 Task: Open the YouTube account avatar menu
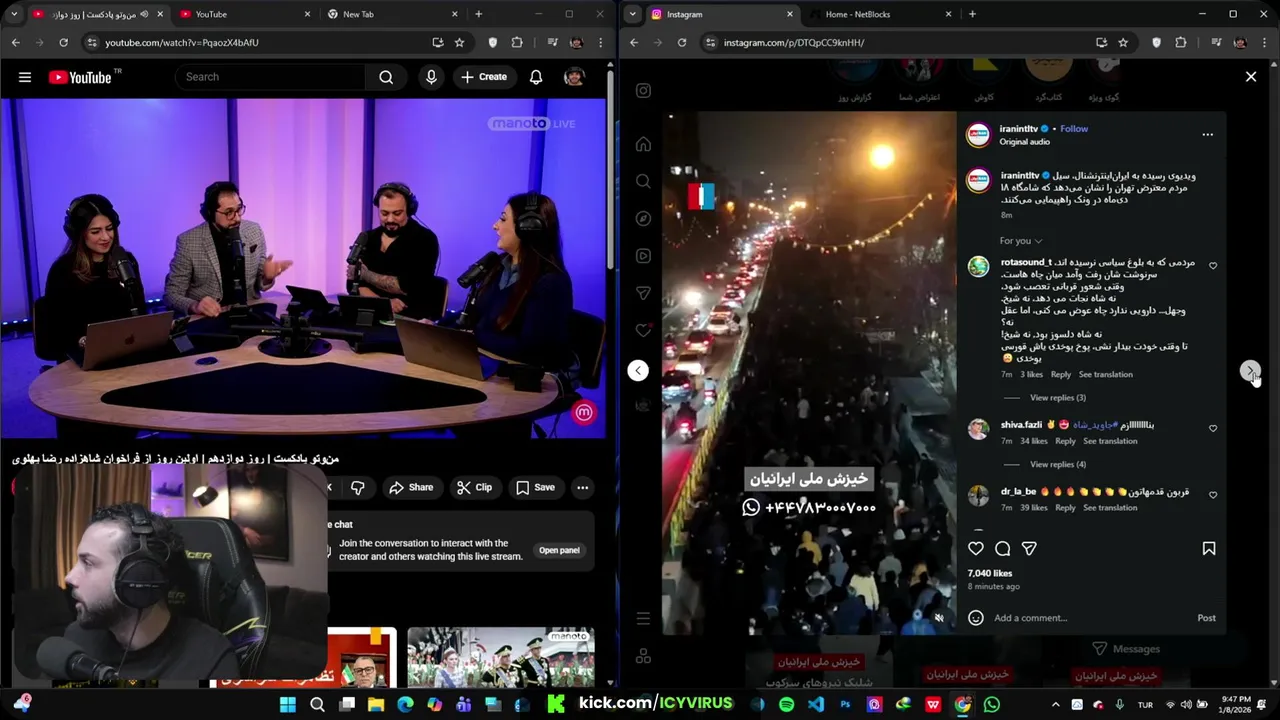click(574, 77)
